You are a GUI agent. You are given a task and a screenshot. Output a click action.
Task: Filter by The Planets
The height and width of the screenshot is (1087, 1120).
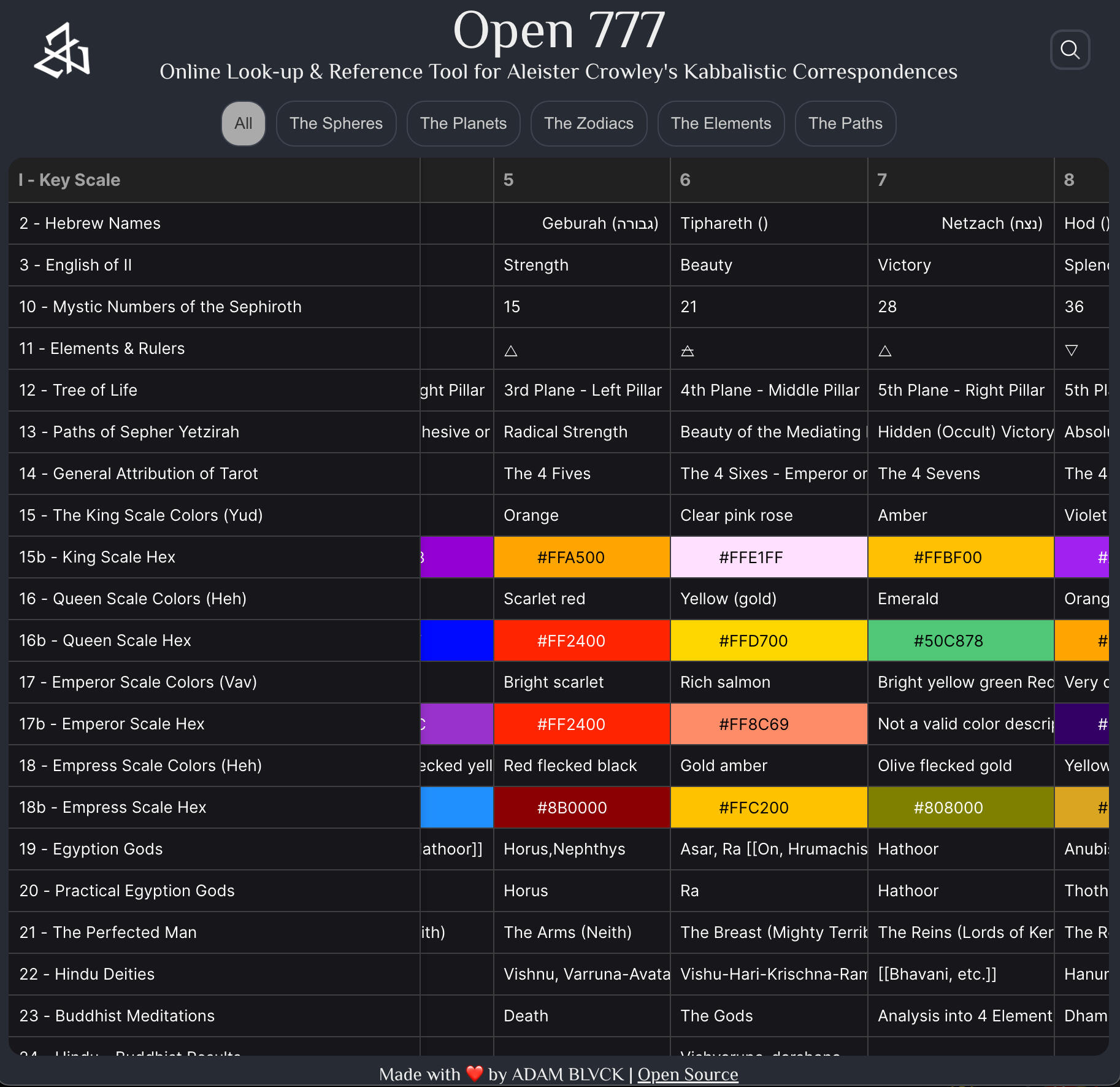pyautogui.click(x=463, y=123)
